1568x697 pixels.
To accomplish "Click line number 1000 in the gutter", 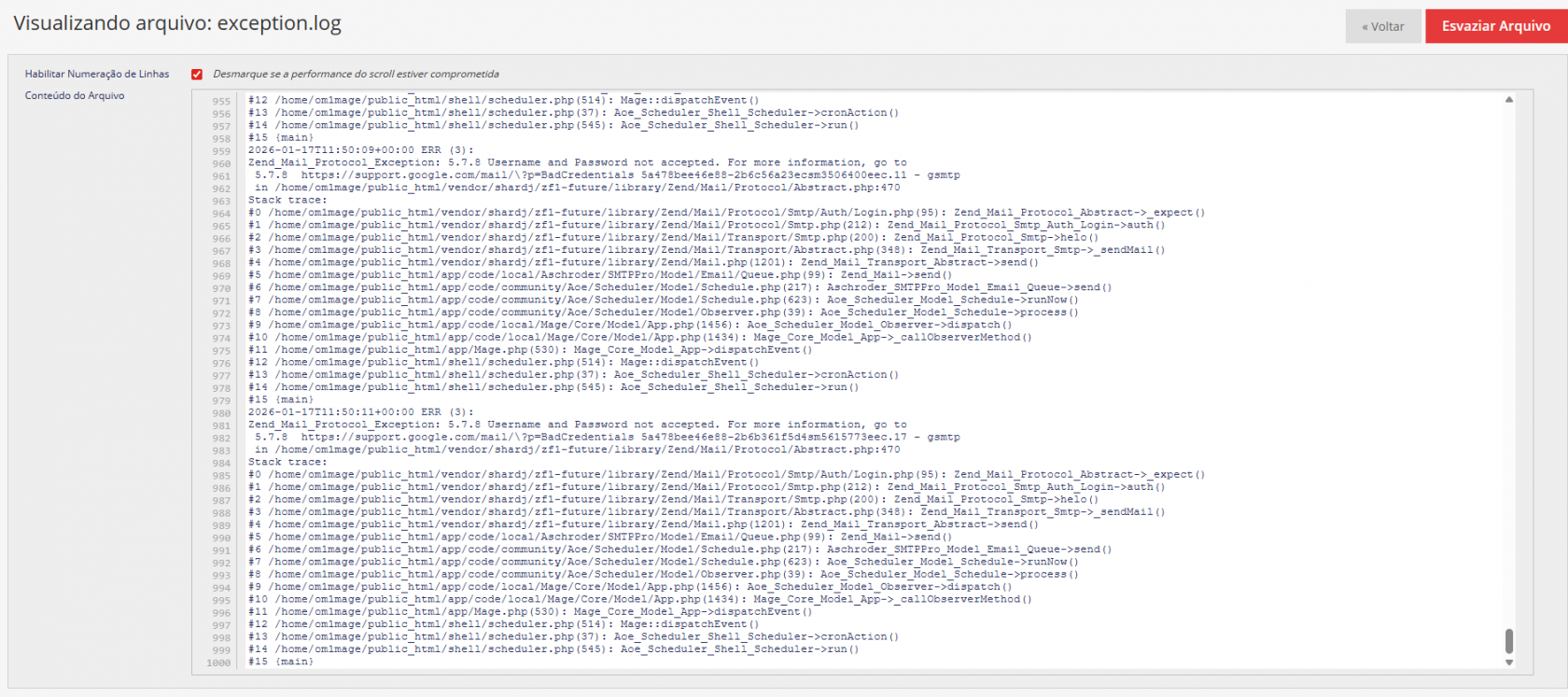I will pos(218,663).
